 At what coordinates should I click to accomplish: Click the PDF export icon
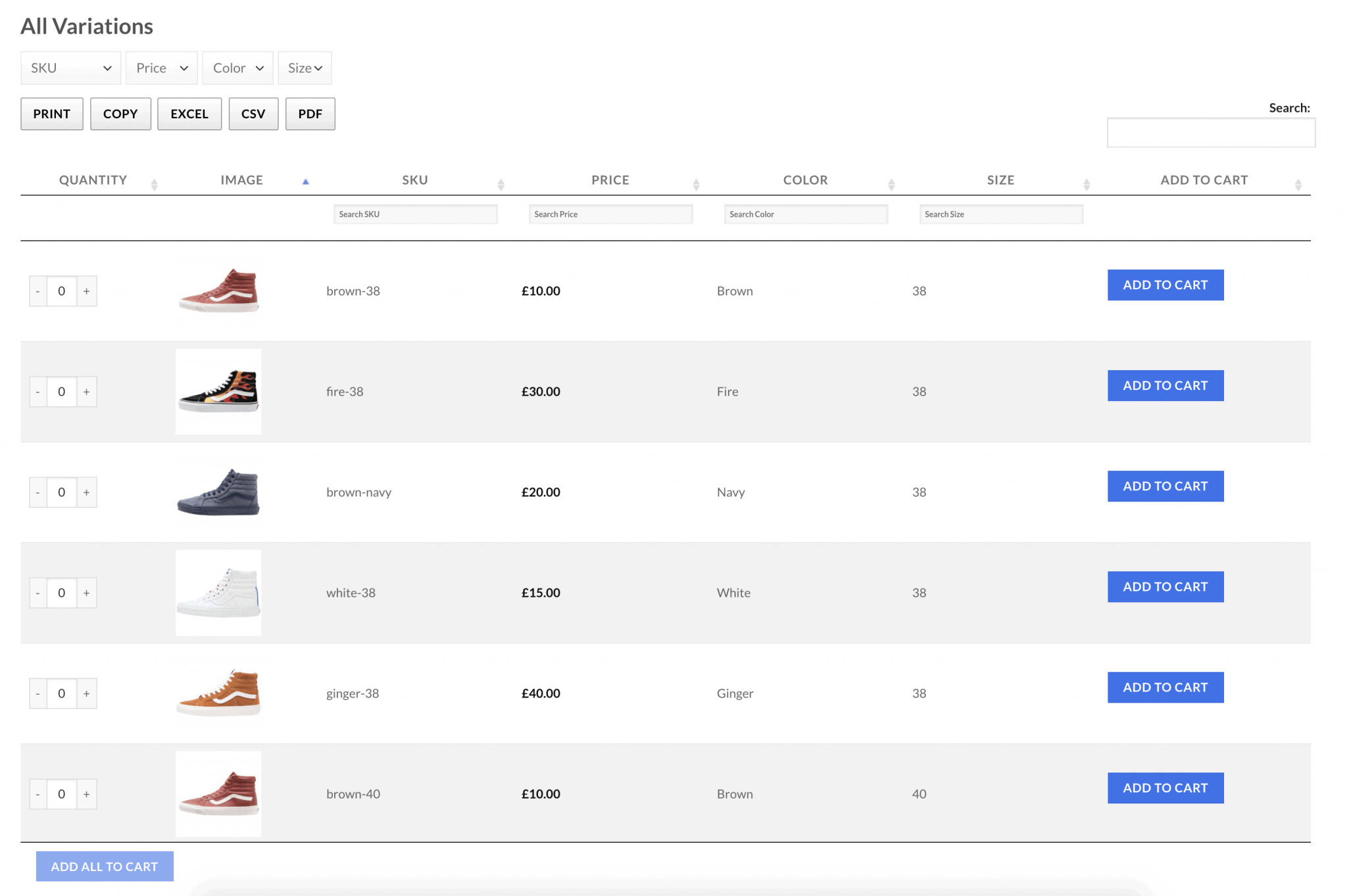click(x=310, y=113)
